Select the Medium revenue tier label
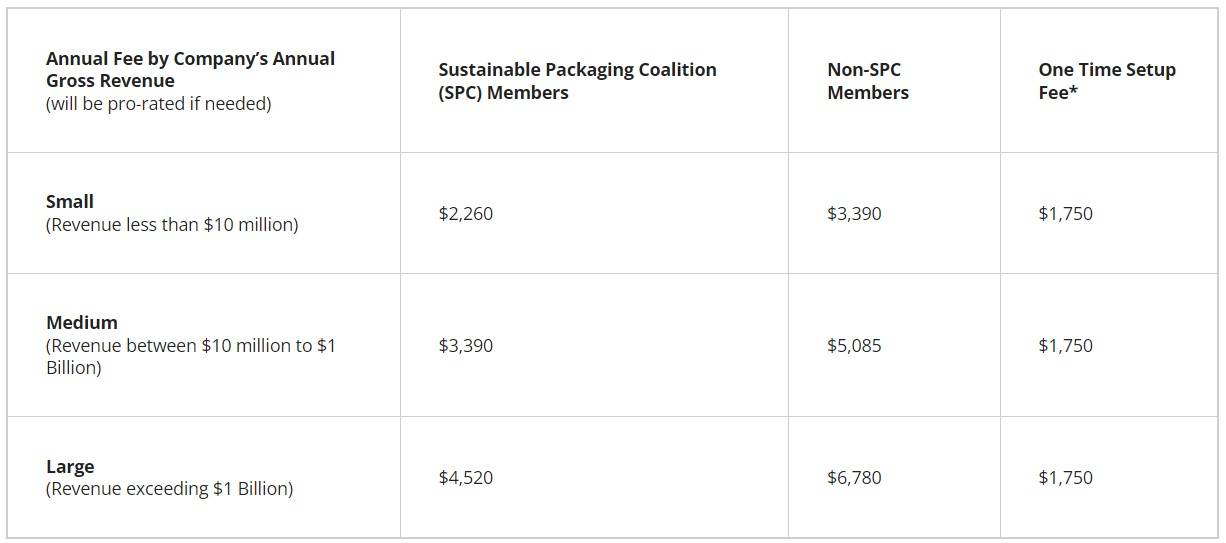 [x=82, y=322]
